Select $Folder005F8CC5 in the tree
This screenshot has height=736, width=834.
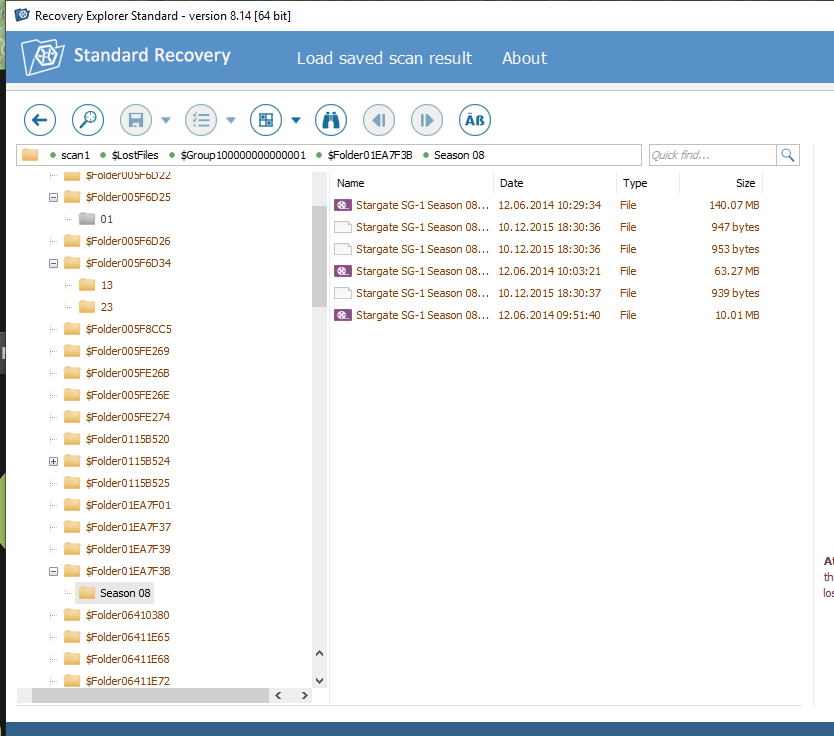pyautogui.click(x=118, y=329)
